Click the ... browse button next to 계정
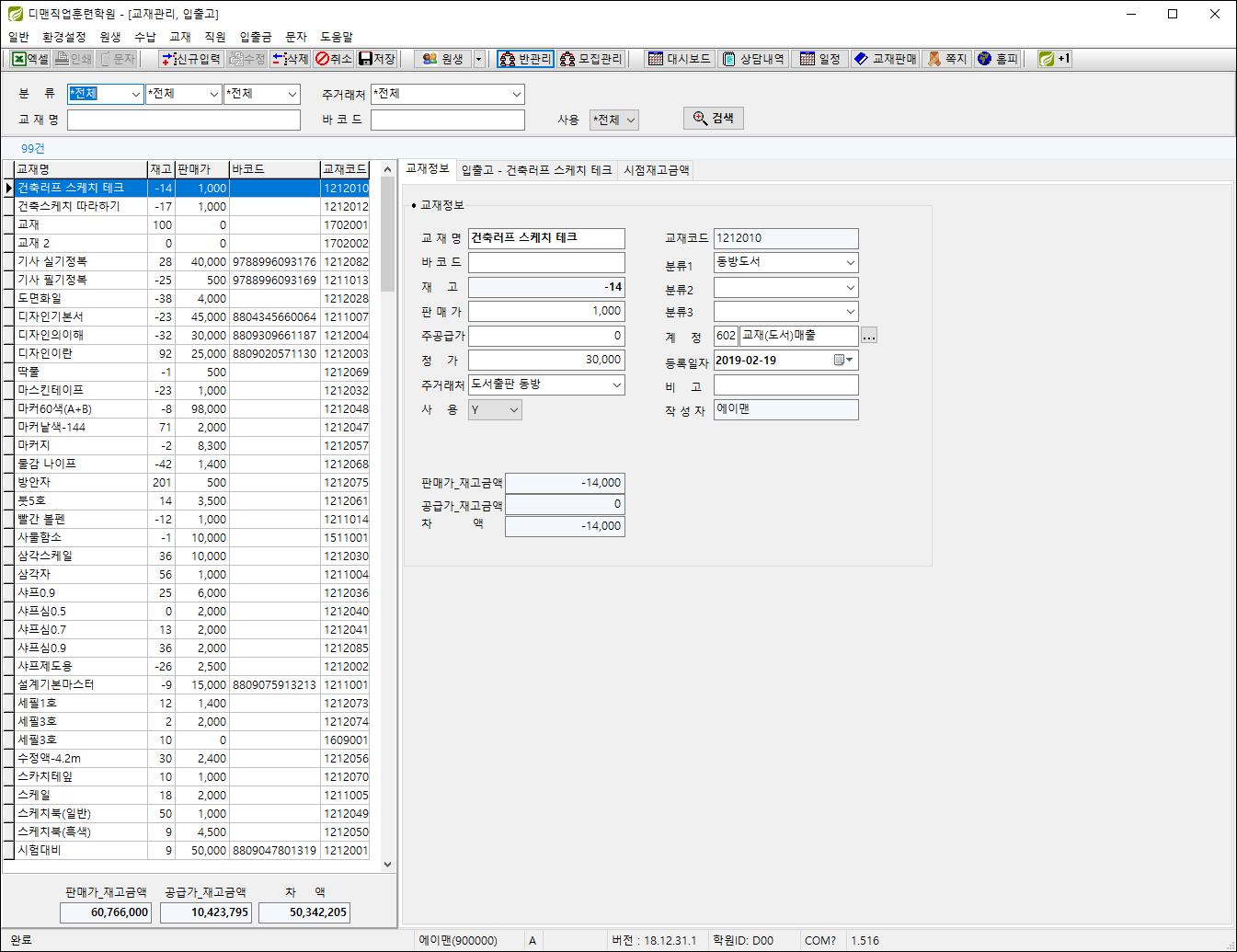The image size is (1237, 952). click(869, 336)
